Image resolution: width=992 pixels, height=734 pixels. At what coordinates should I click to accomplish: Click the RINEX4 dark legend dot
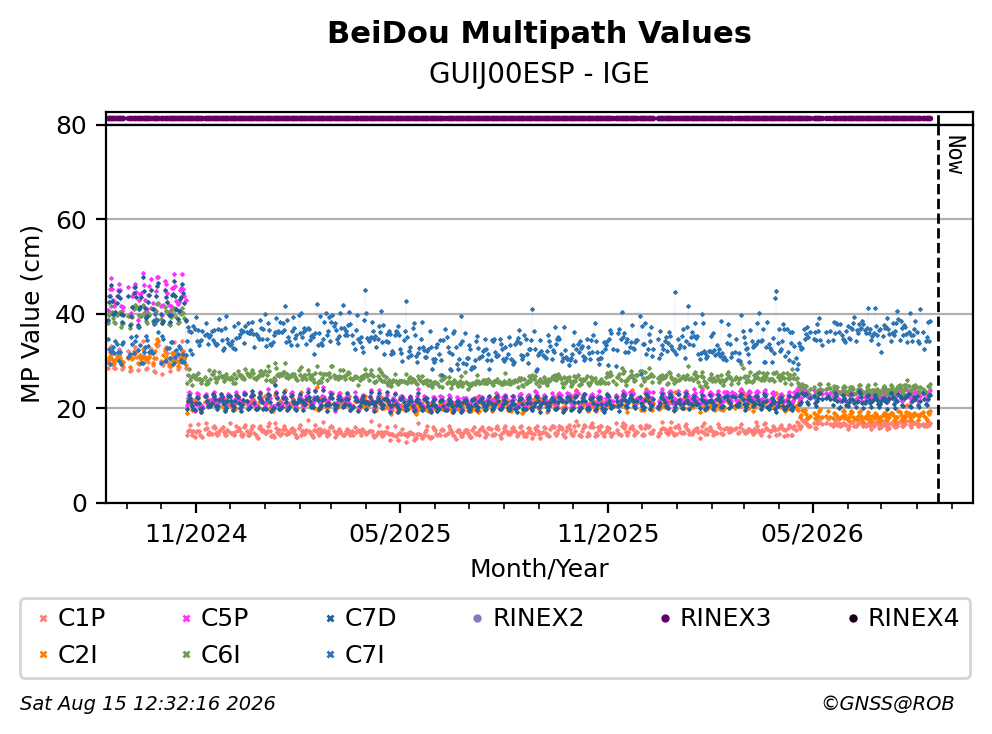click(x=853, y=618)
